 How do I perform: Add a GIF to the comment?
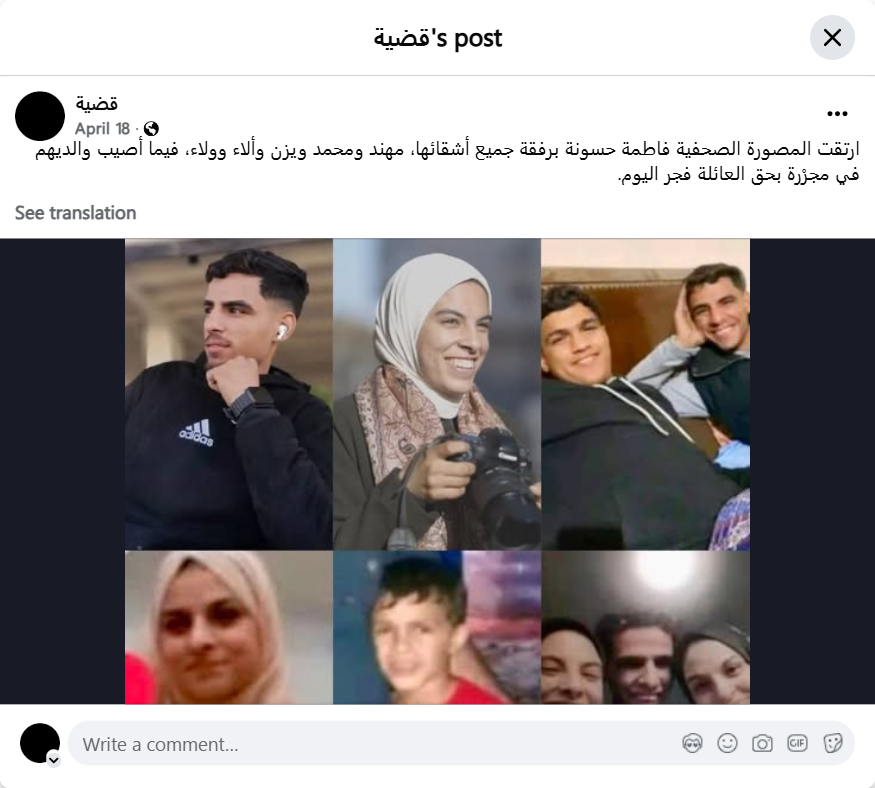coord(797,743)
